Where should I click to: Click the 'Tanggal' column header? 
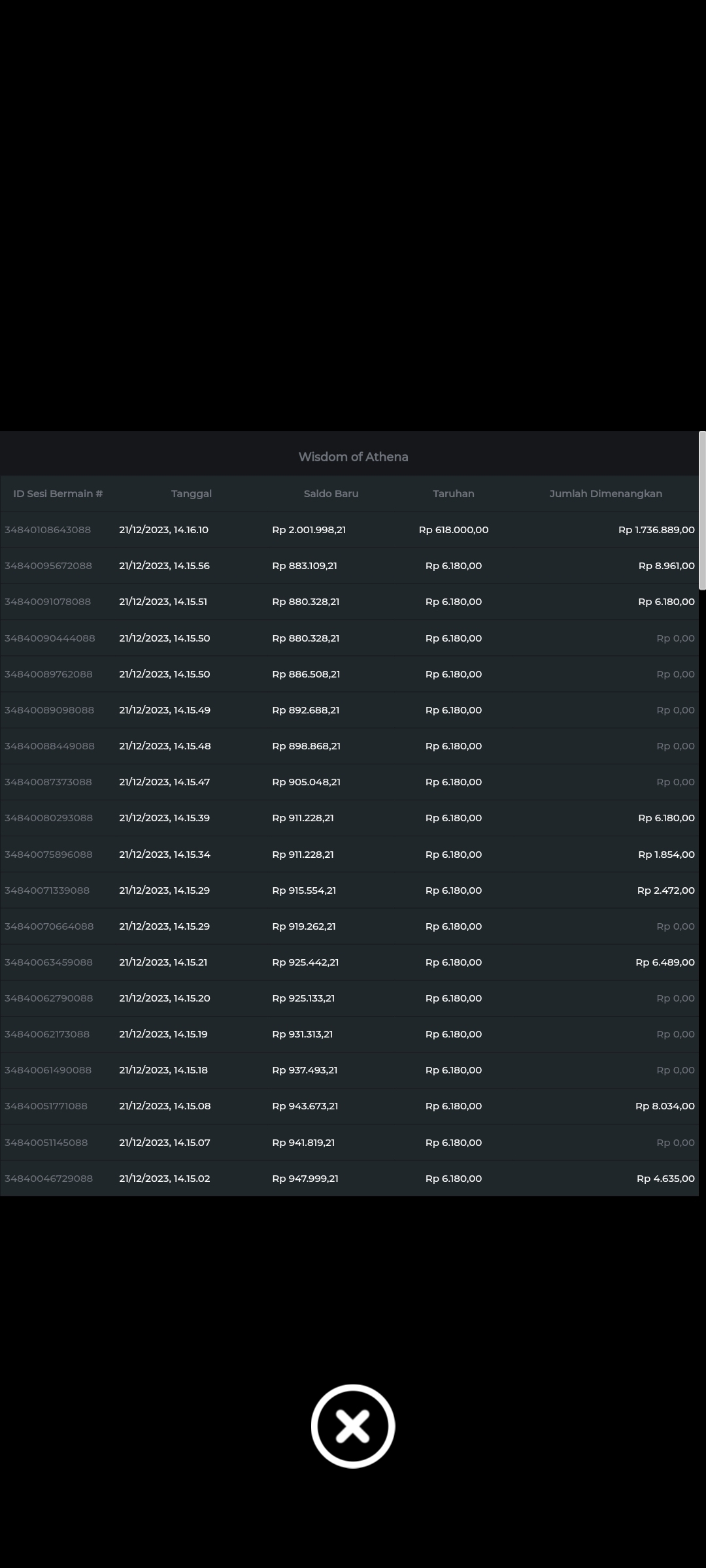[192, 494]
